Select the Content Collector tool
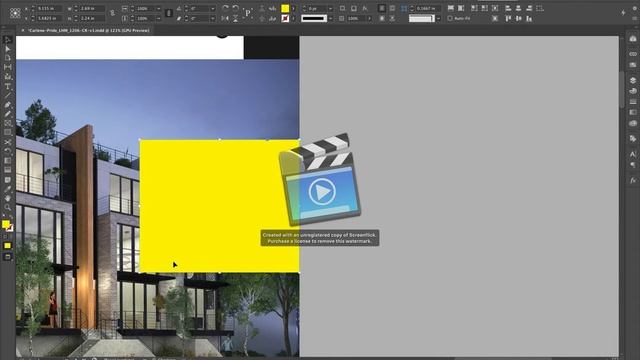This screenshot has width=640, height=360. coord(7,76)
